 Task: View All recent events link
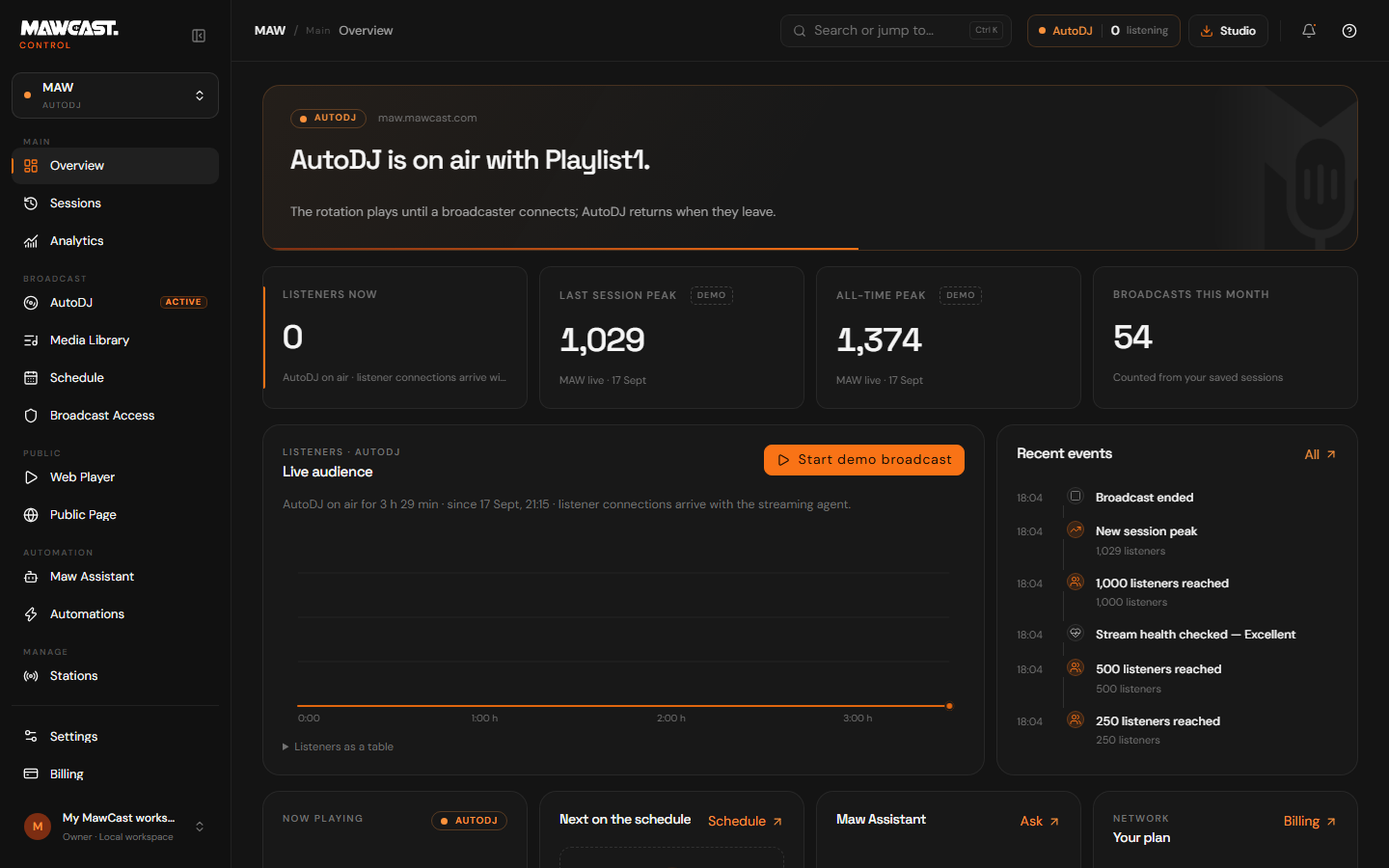(1321, 454)
